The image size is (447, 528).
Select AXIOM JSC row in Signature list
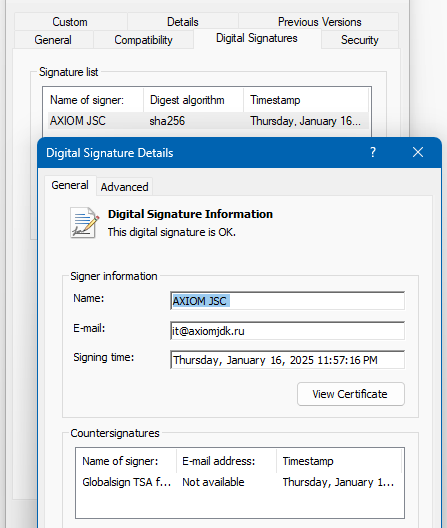208,121
